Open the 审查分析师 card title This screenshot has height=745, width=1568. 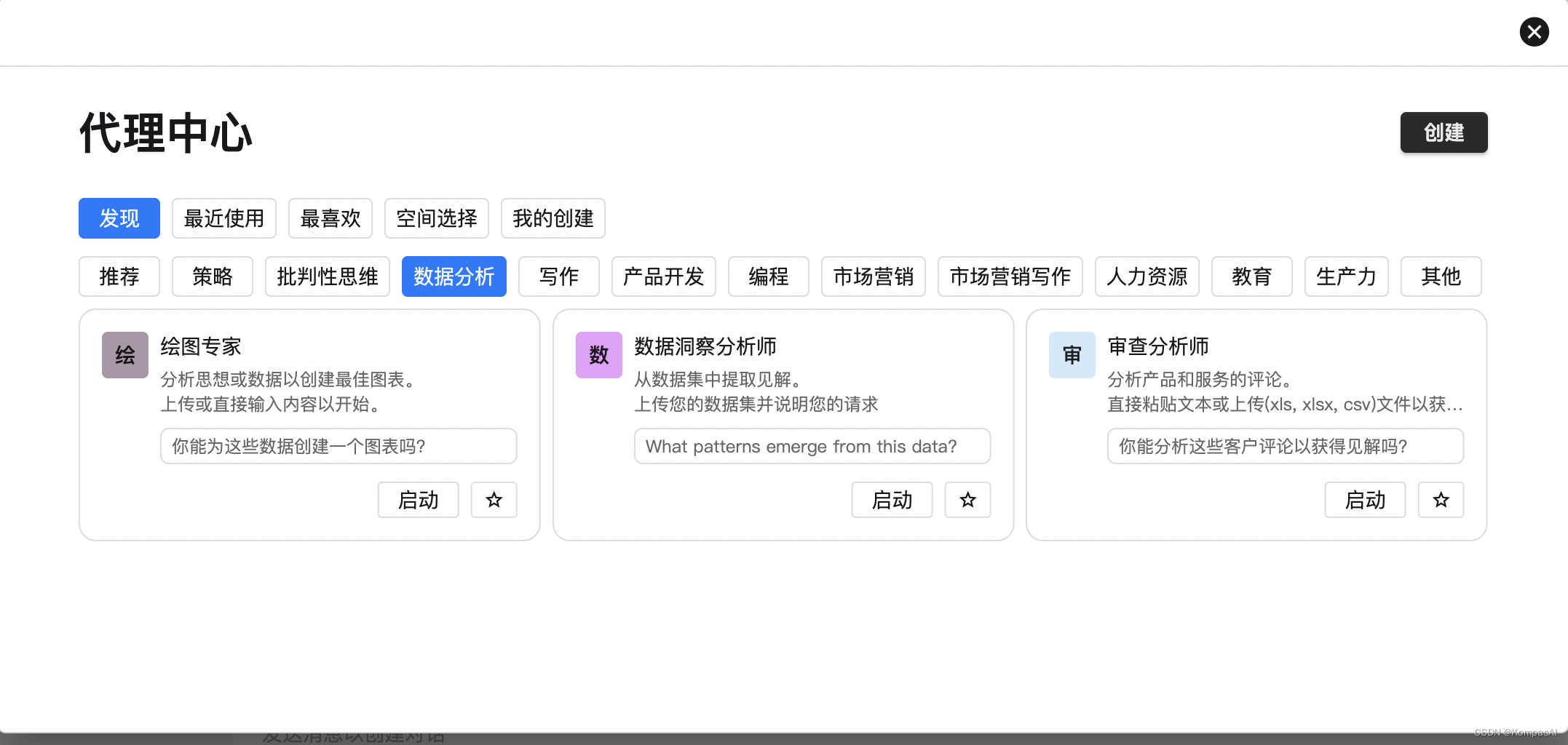1158,346
